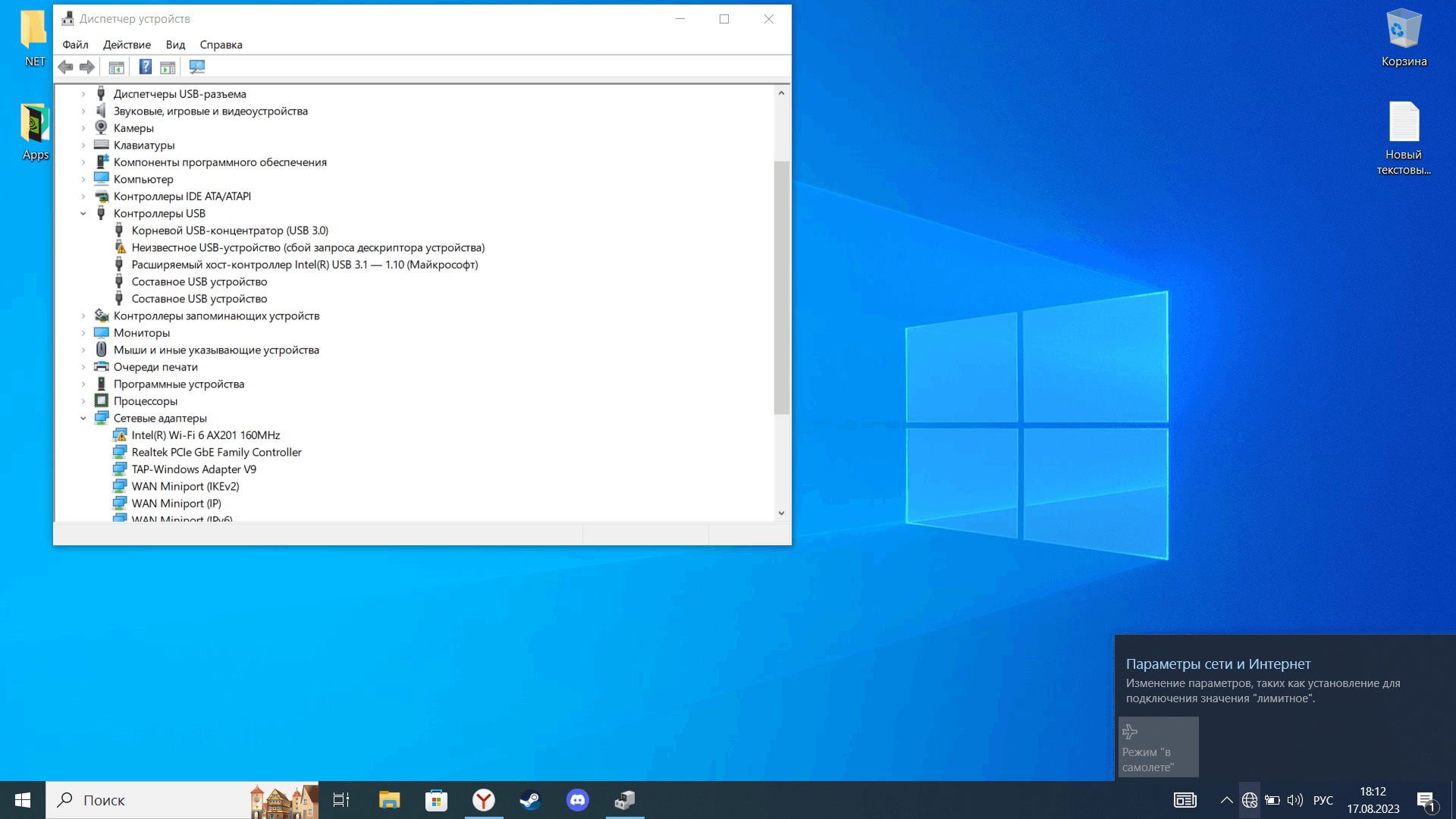
Task: Click the device tree vertical scrollbar thumb
Action: click(781, 287)
